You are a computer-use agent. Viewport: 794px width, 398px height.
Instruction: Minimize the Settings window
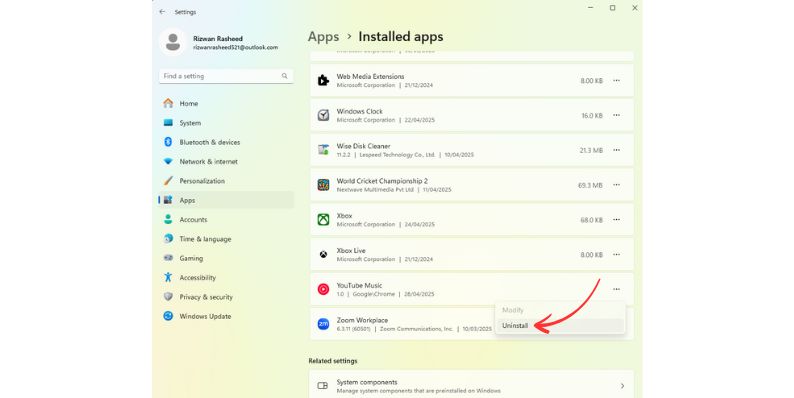(590, 8)
